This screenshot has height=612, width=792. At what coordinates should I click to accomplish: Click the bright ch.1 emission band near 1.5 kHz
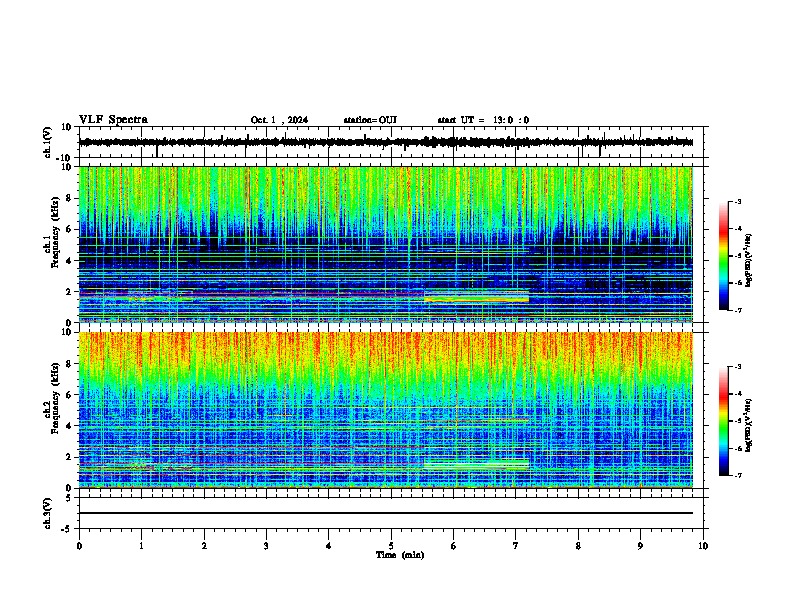[476, 297]
